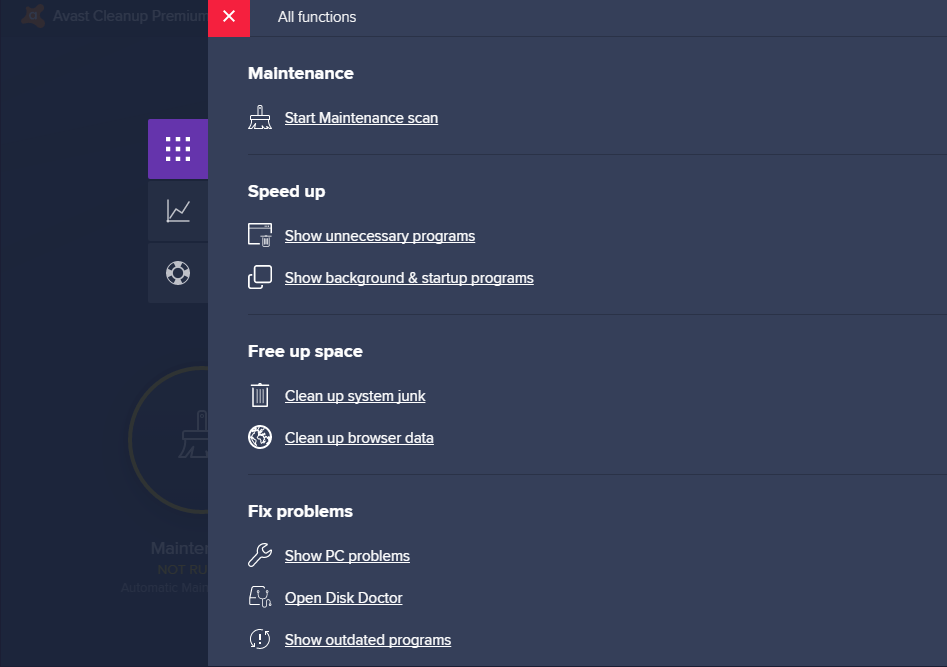The image size is (947, 667).
Task: Launch Open Disk Doctor link
Action: click(343, 598)
